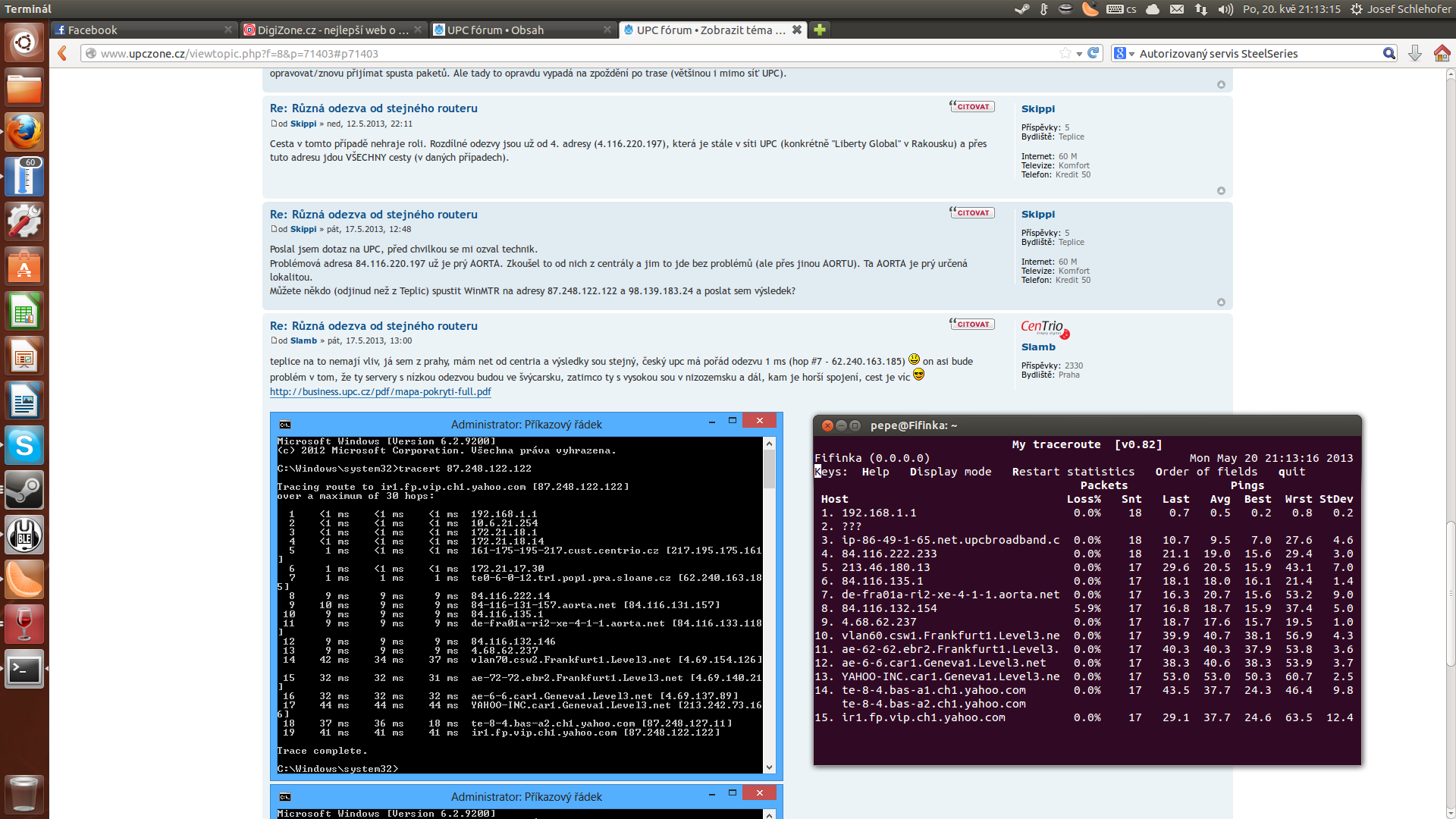Launch Ubuntu Software Center
Viewport: 1456px width, 819px height.
point(24,266)
